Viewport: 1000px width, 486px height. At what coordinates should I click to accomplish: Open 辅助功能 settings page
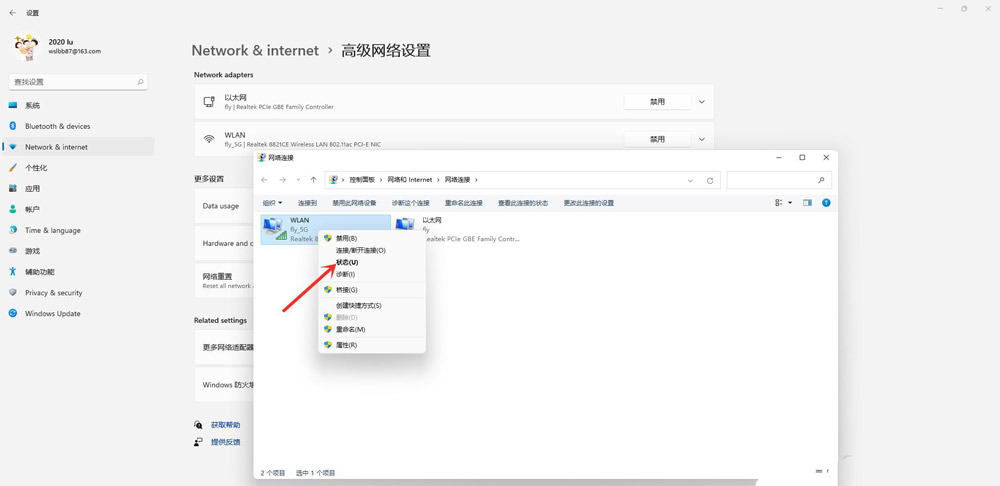pyautogui.click(x=78, y=272)
